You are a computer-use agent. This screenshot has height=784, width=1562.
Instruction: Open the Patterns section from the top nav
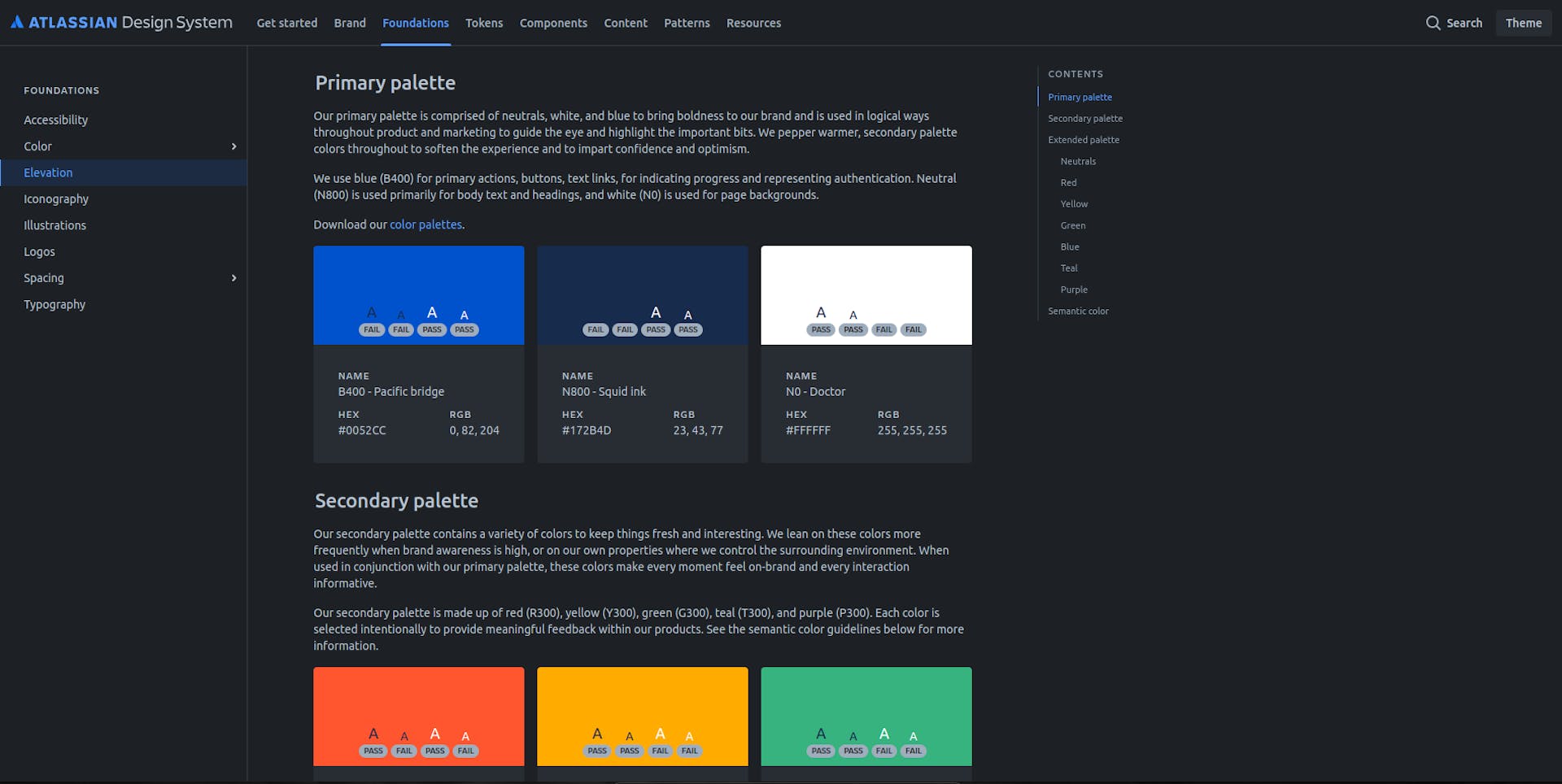(687, 23)
